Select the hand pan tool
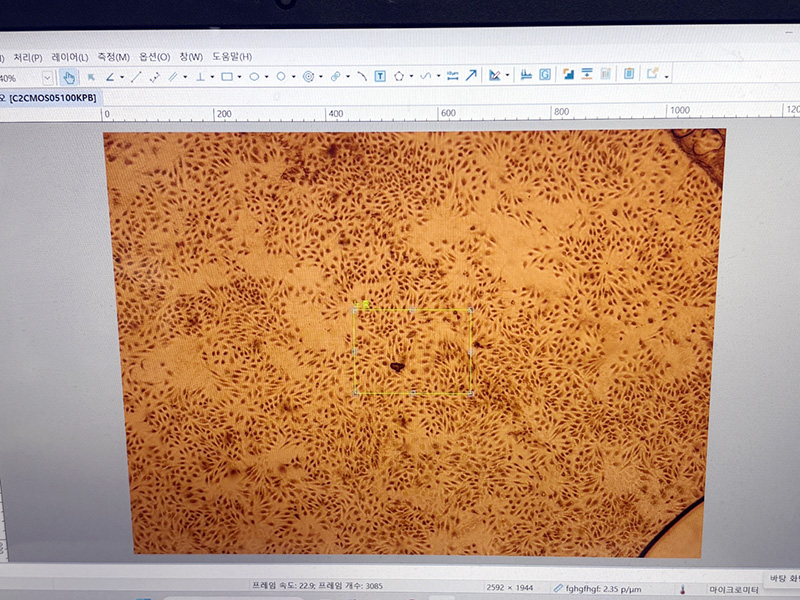Screen dimensions: 800x600 point(69,77)
